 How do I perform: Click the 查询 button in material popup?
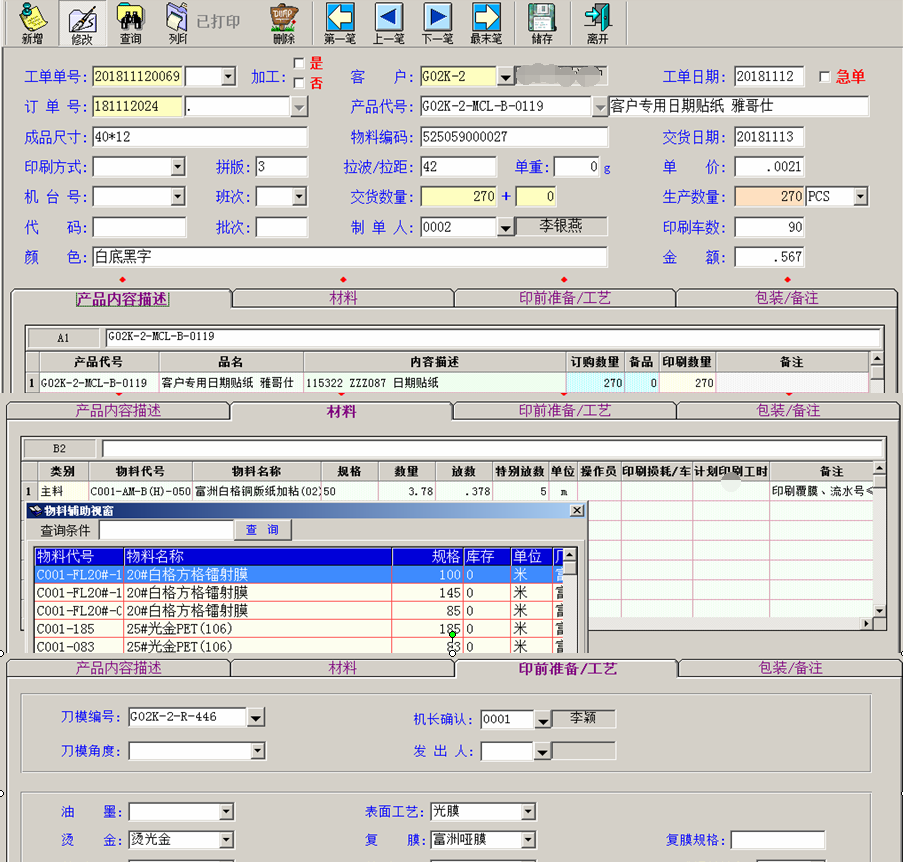coord(263,530)
